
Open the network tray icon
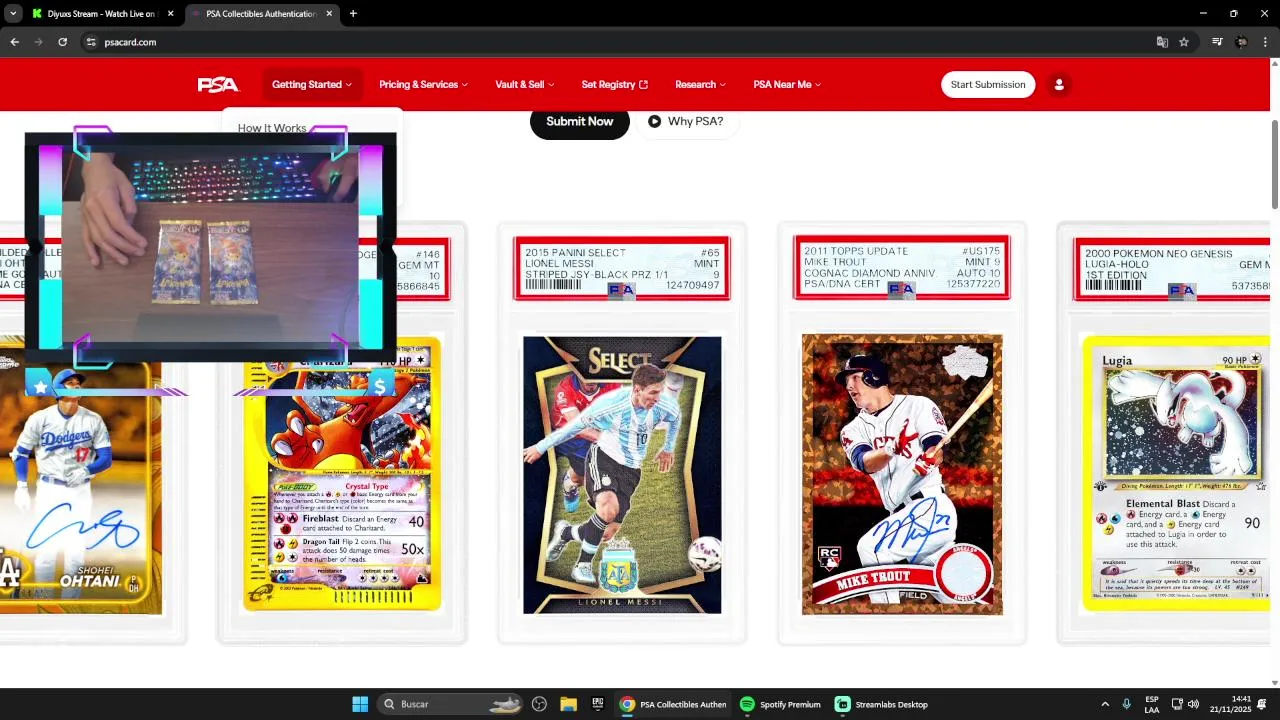click(x=1177, y=704)
